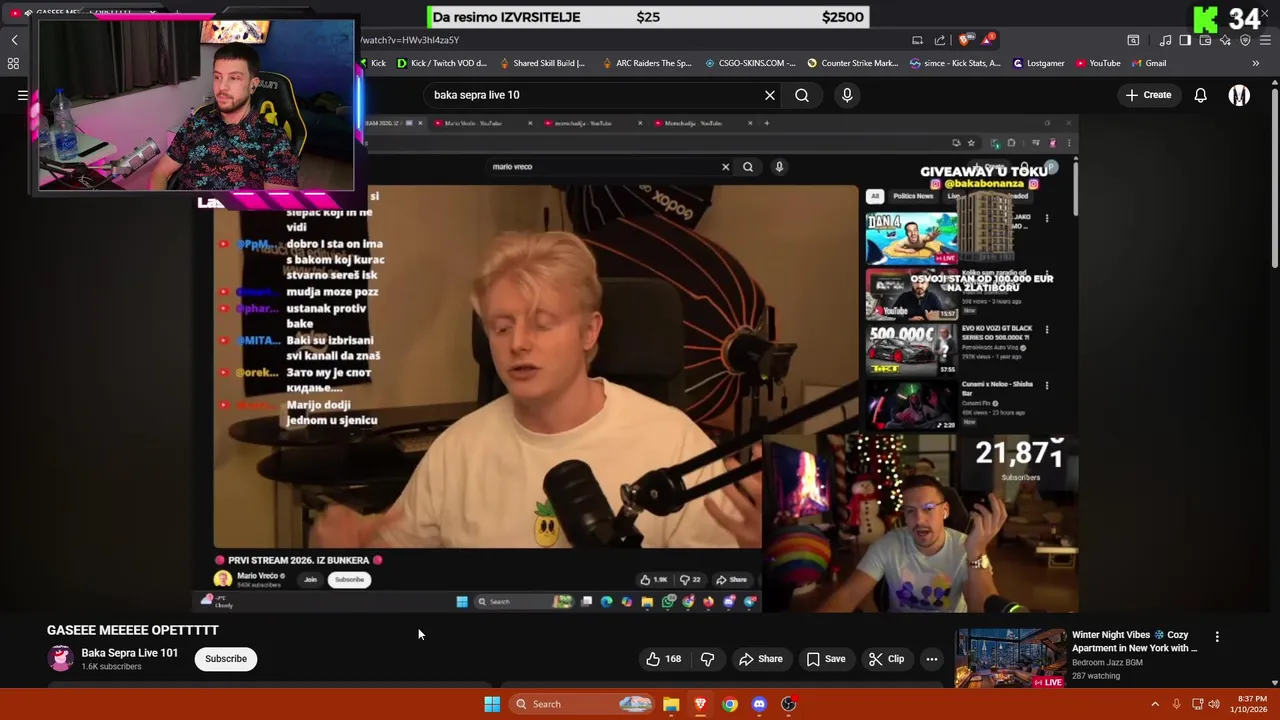This screenshot has width=1280, height=720.
Task: Open Lostgamer bookmark
Action: [1039, 63]
